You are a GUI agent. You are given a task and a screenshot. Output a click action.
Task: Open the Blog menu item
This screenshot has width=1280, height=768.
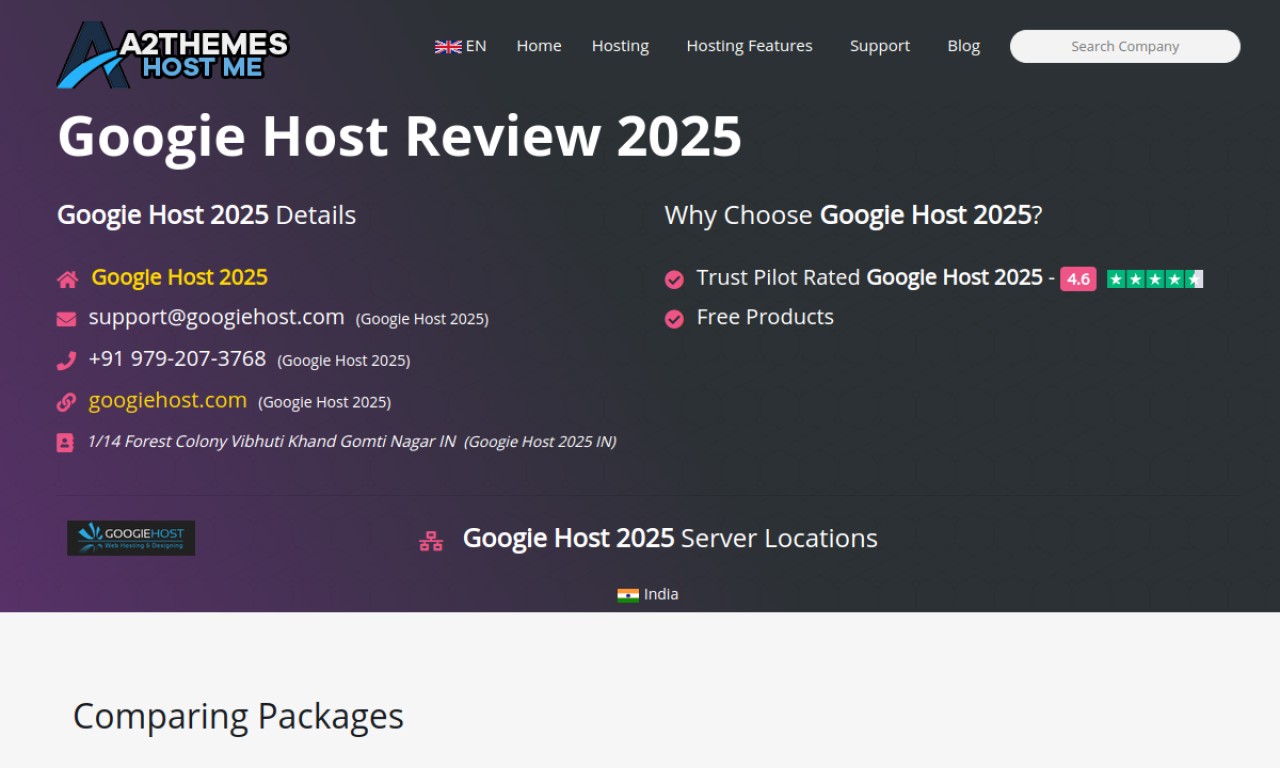click(964, 46)
